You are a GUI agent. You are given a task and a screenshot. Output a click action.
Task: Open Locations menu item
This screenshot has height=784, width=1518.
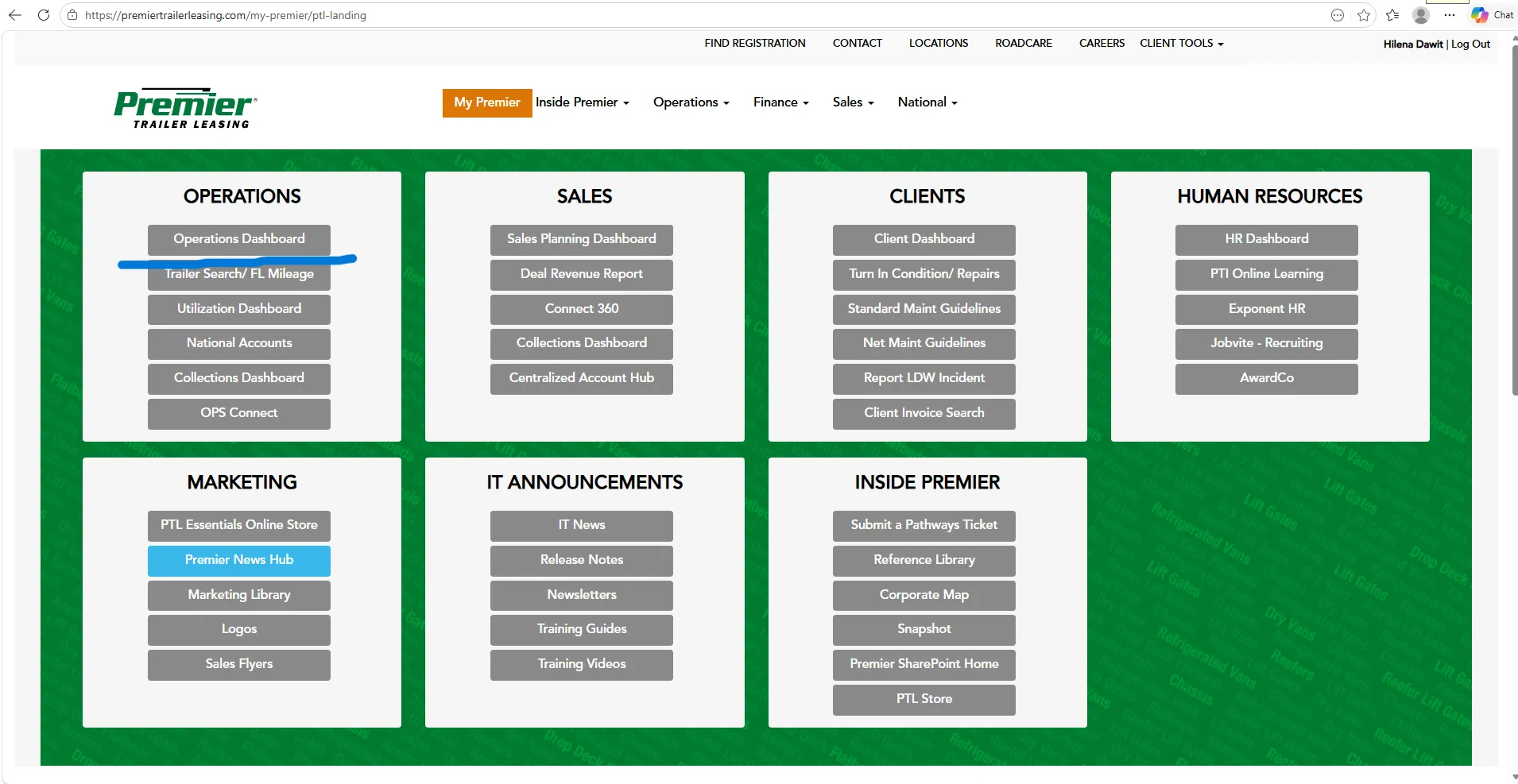939,43
